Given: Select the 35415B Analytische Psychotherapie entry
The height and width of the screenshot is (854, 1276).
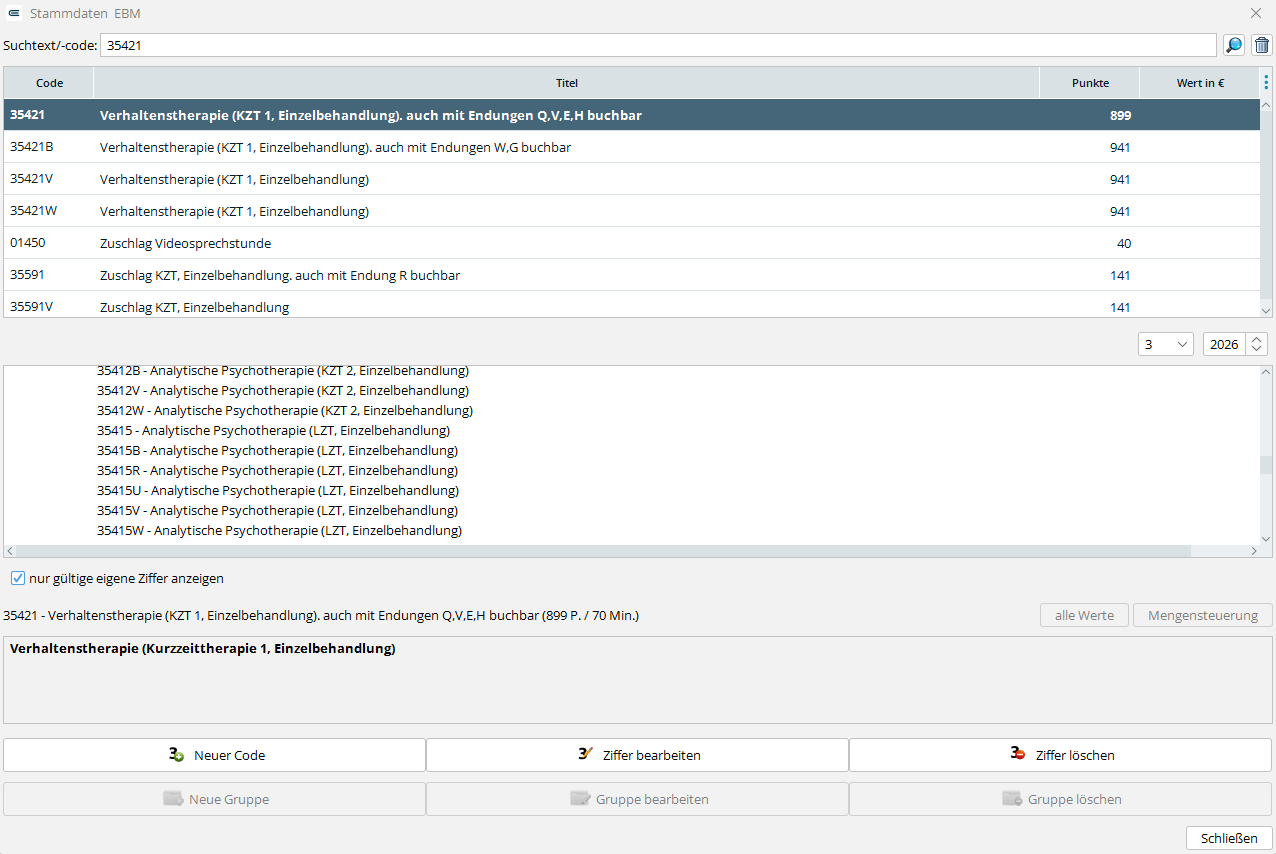Looking at the screenshot, I should 277,450.
